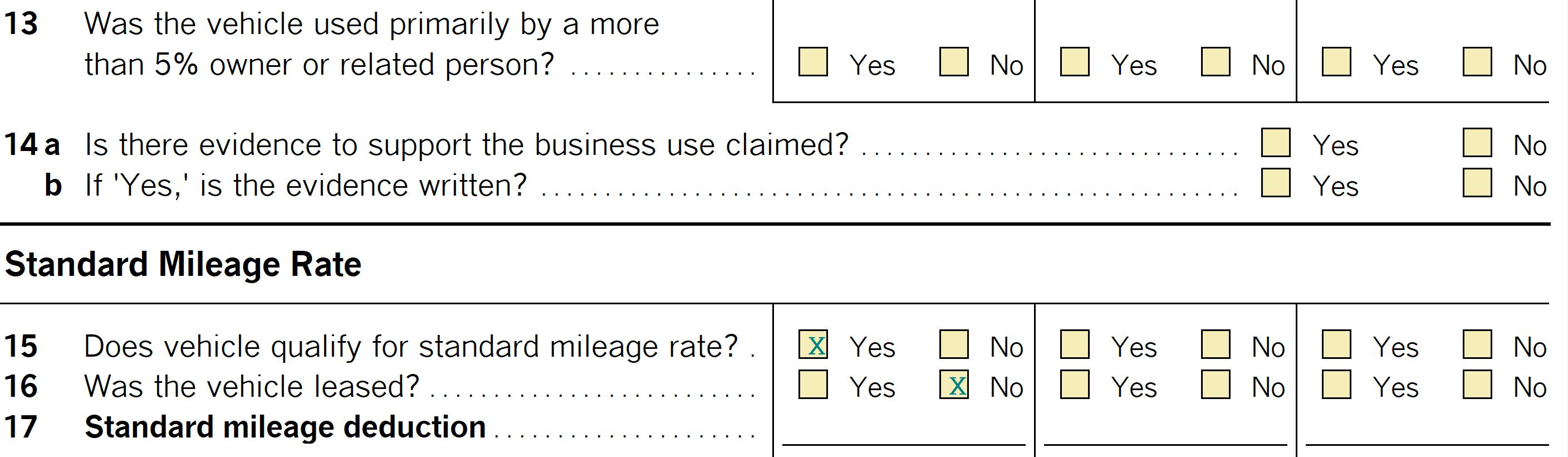
Task: Check Yes for line 13, third vehicle column
Action: tap(1336, 62)
